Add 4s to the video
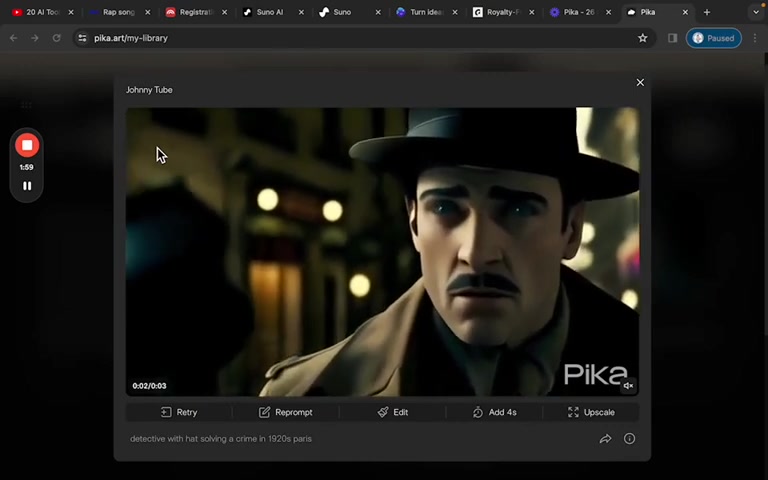 pyautogui.click(x=494, y=412)
